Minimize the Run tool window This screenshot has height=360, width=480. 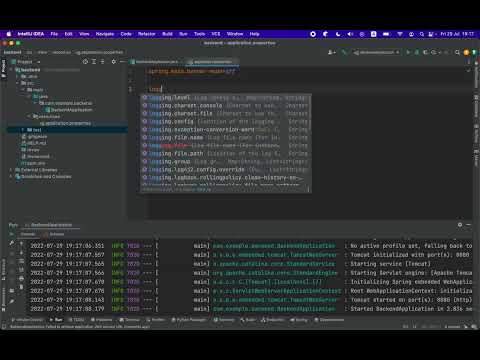(468, 225)
